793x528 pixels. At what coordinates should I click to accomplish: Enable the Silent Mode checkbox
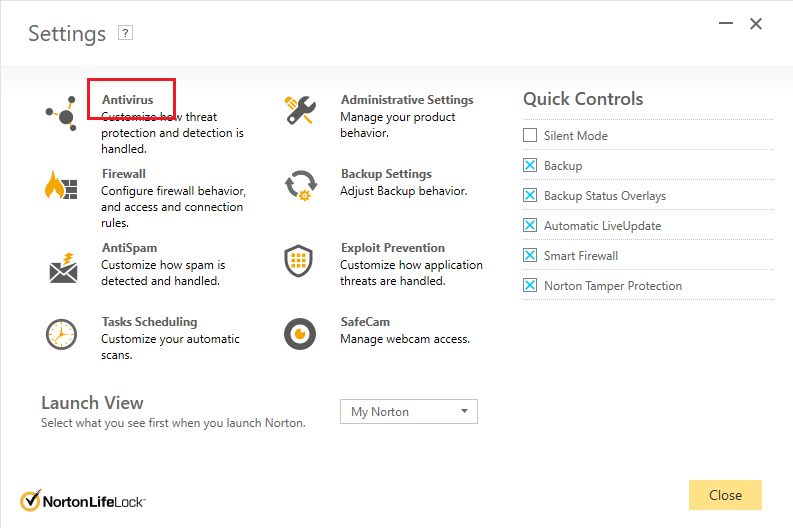click(530, 135)
